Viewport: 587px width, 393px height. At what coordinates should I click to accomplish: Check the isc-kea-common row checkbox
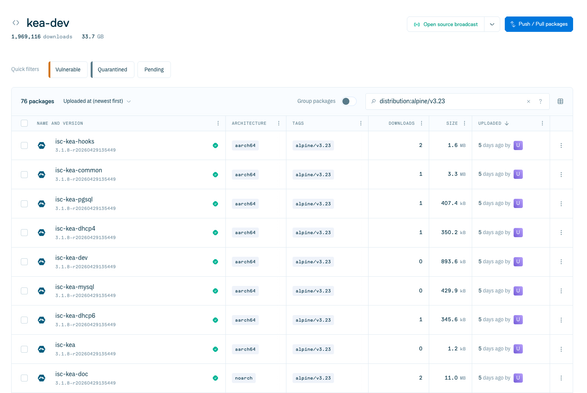coord(24,174)
